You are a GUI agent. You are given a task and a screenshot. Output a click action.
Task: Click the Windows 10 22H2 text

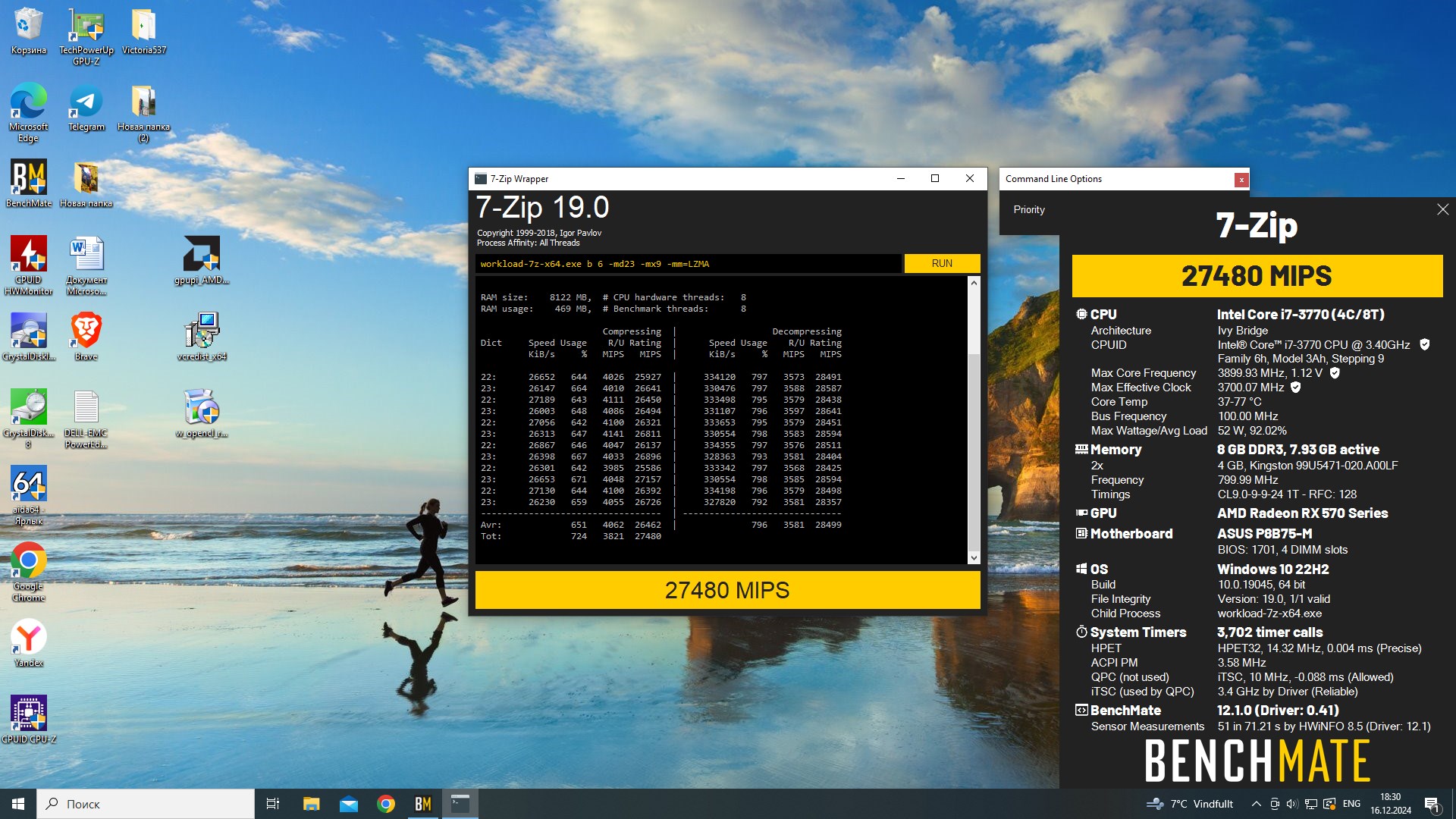pos(1272,569)
